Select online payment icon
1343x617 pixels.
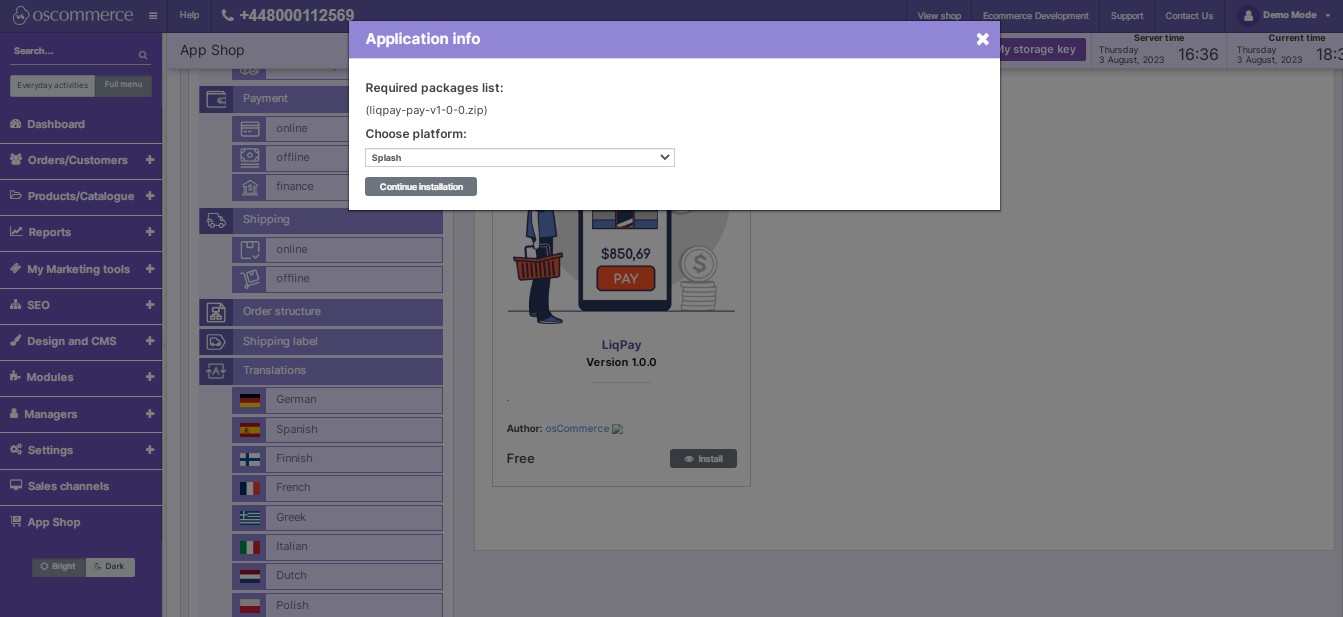tap(250, 128)
